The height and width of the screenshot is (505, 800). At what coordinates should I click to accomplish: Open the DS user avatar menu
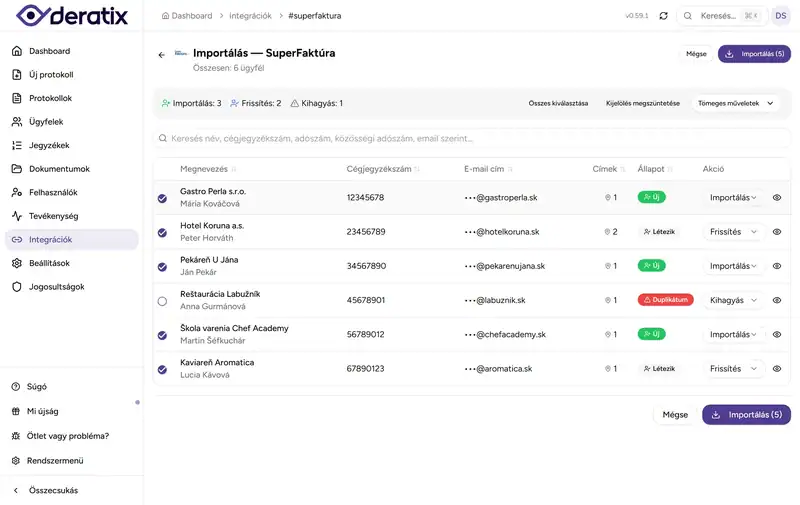pyautogui.click(x=781, y=16)
